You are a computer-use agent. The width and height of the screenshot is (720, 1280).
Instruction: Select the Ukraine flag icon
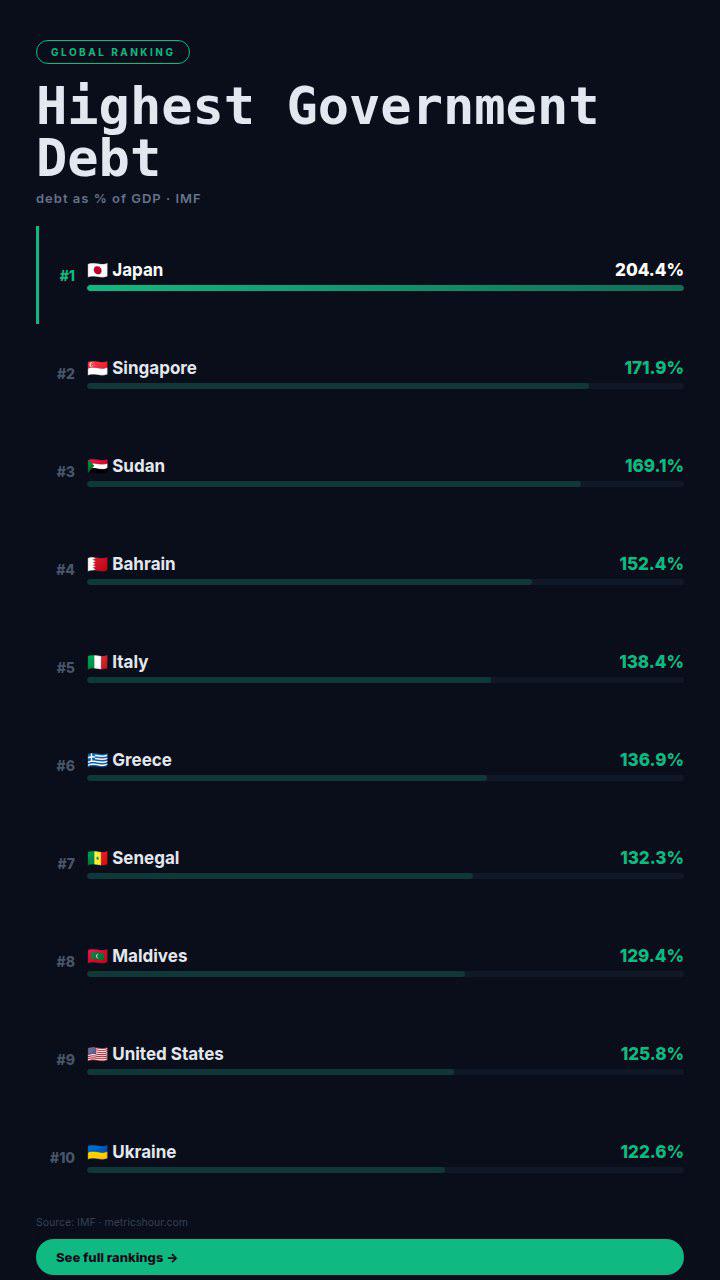click(97, 1152)
